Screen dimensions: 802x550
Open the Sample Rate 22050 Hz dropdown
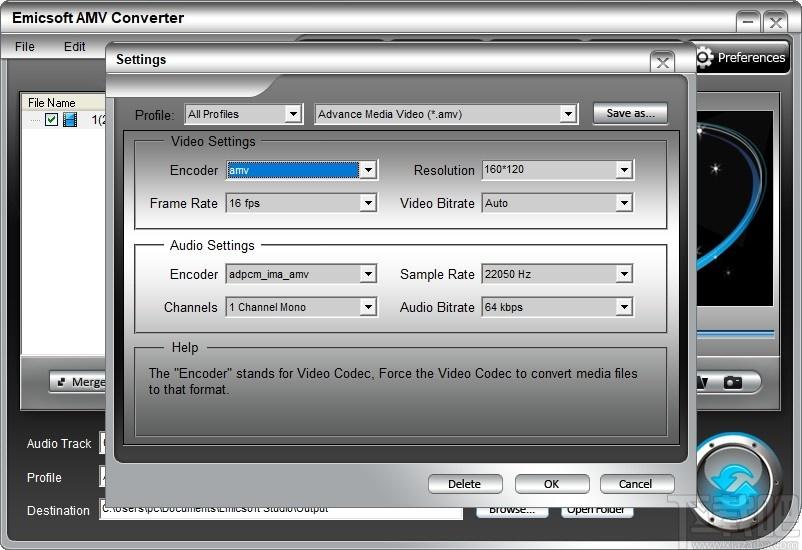624,274
